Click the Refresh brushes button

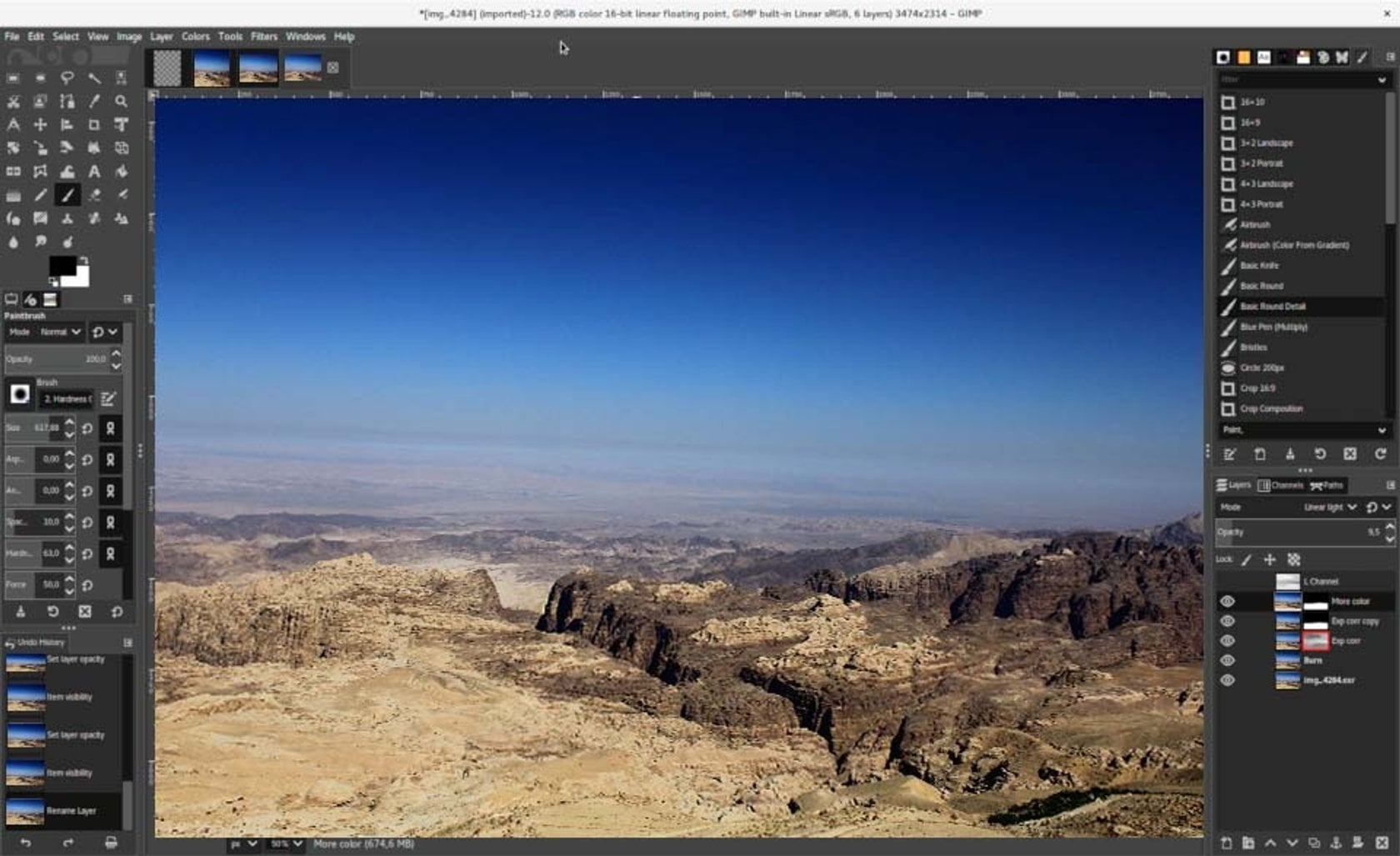(x=1381, y=454)
